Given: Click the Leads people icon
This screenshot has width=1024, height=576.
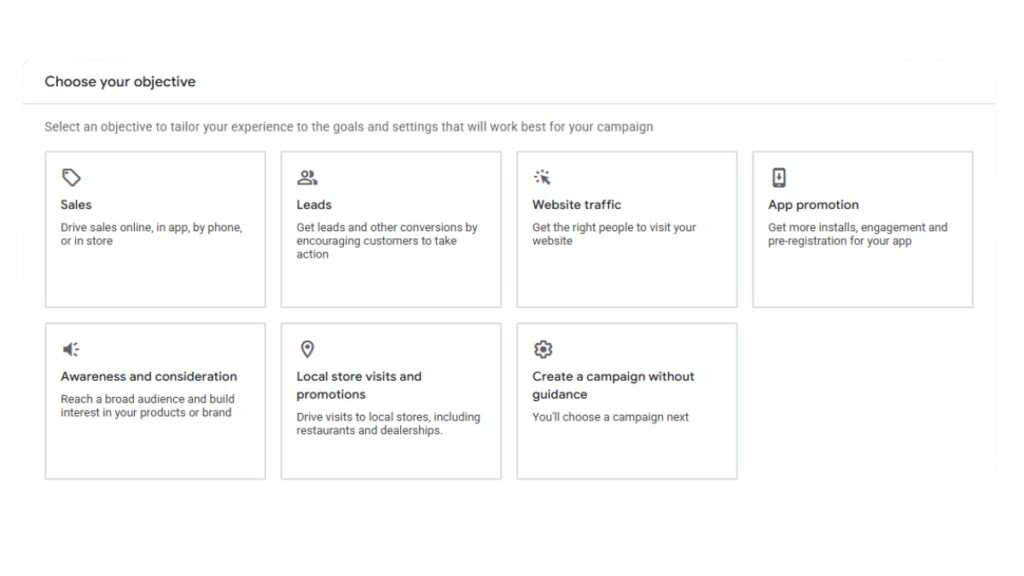Looking at the screenshot, I should coord(307,178).
